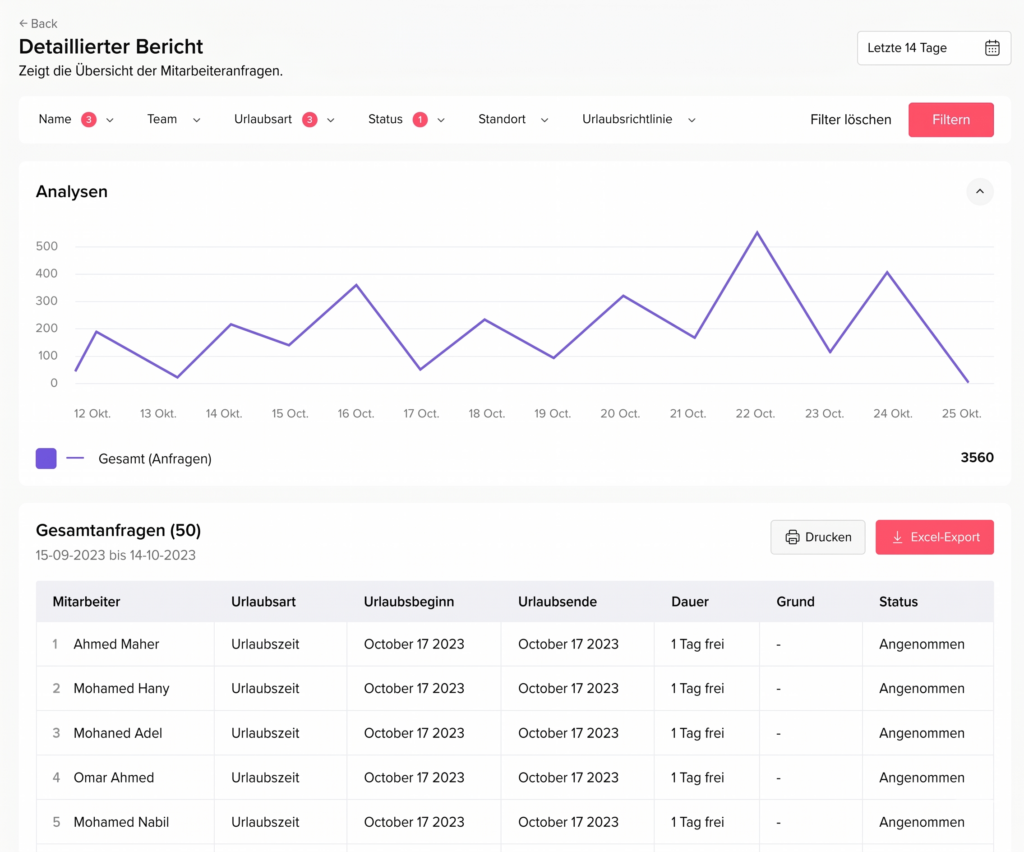This screenshot has width=1024, height=852.
Task: Click Filter löschen to clear filters
Action: coord(850,120)
